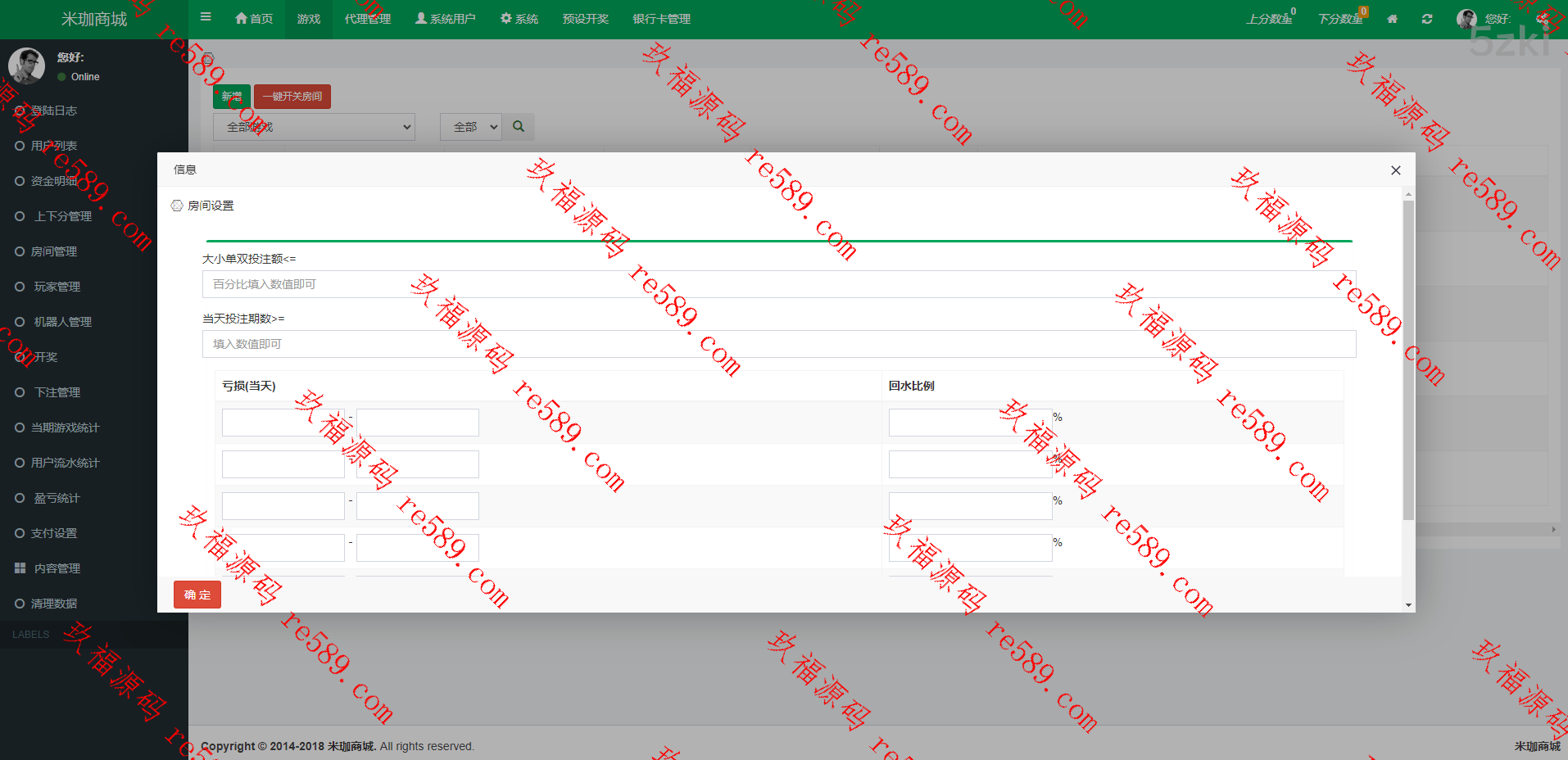The height and width of the screenshot is (760, 1568).
Task: Select 银行卡管理 in top navigation
Action: pos(661,19)
